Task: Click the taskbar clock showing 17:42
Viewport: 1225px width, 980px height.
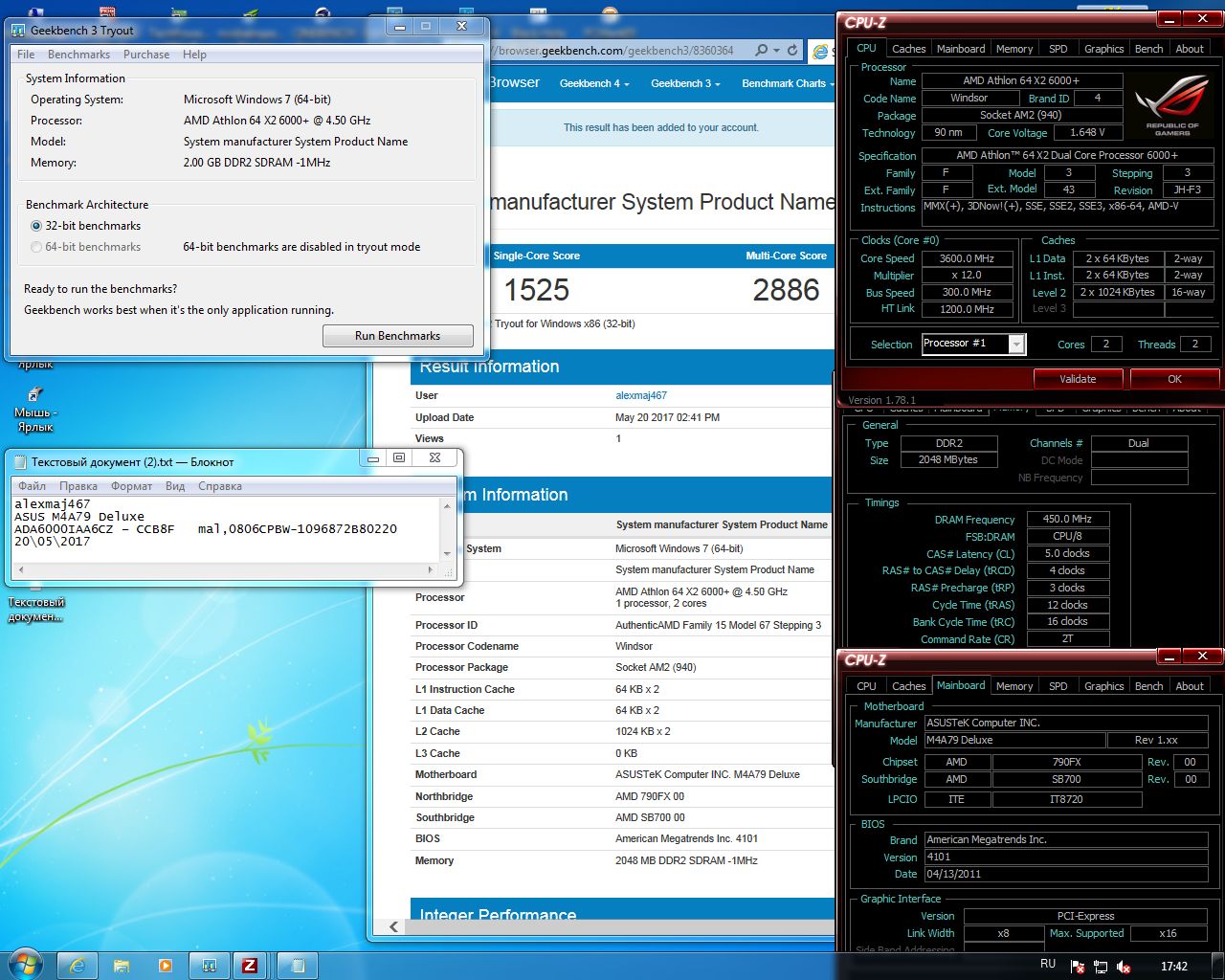Action: click(x=1174, y=966)
